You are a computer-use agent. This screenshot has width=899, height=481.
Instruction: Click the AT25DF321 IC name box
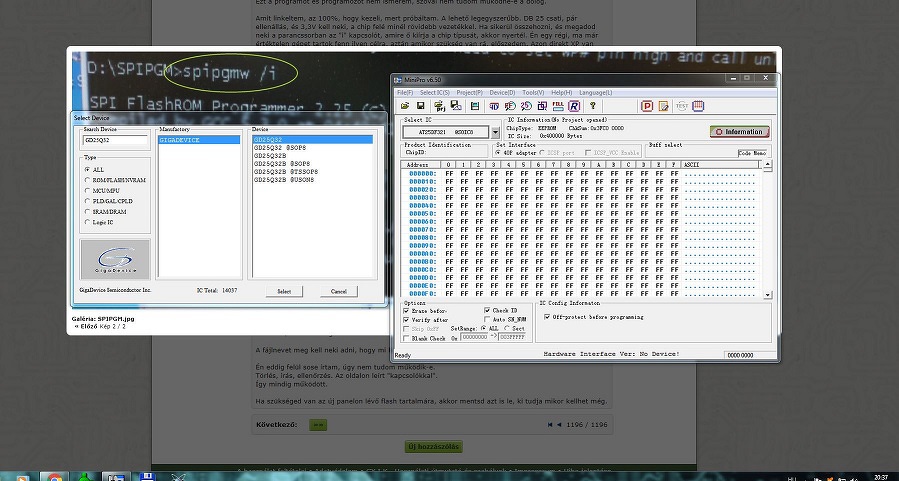(x=446, y=132)
